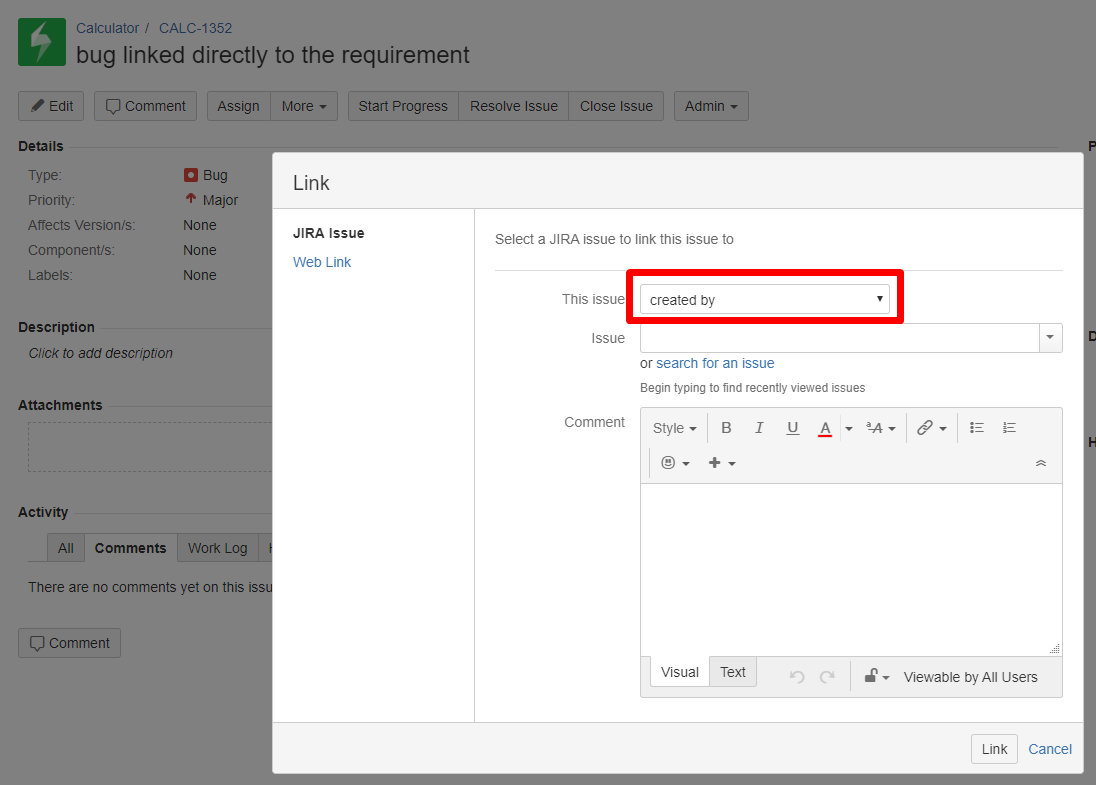Redo the last editor change

coord(827,676)
